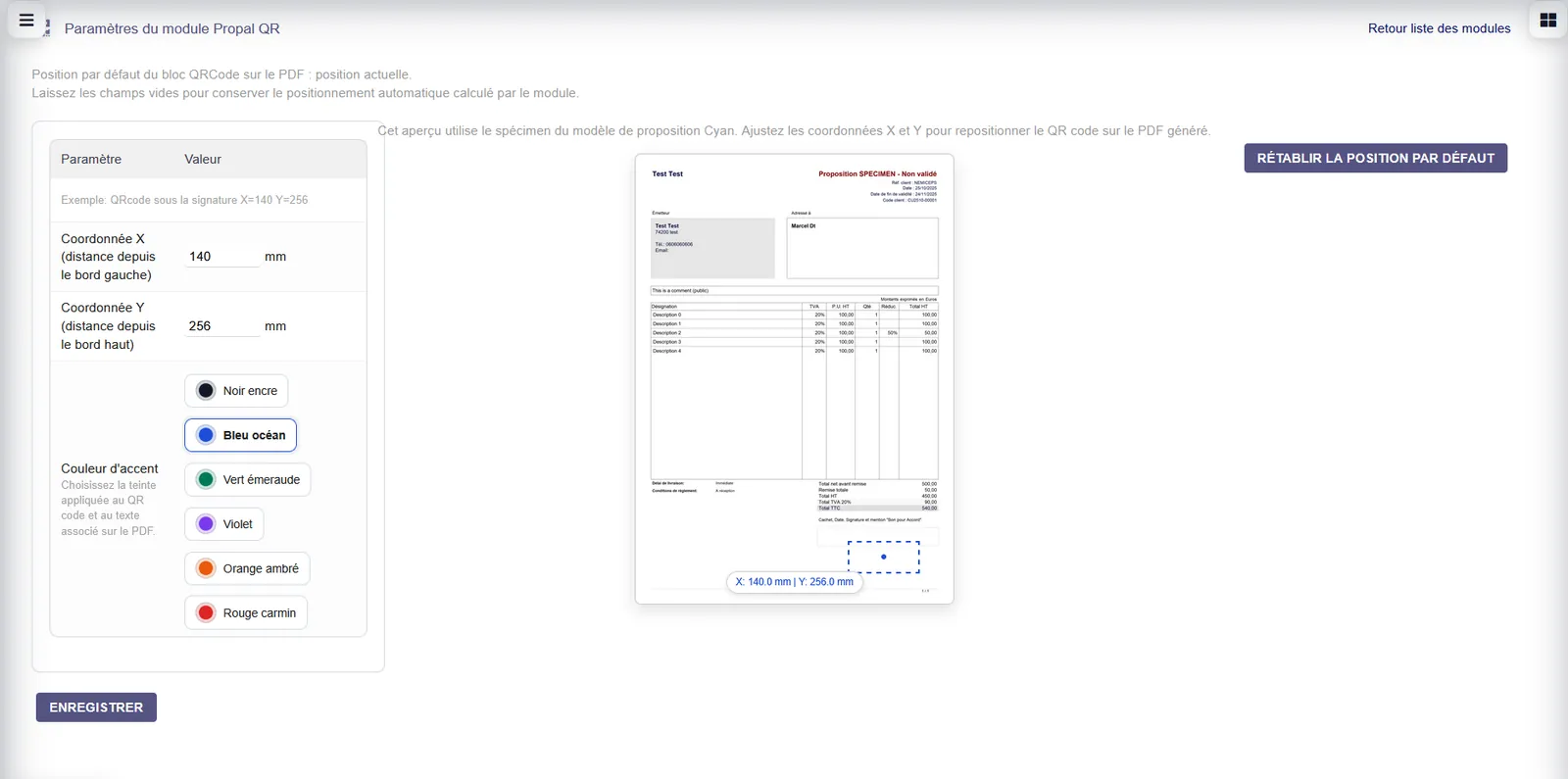This screenshot has width=1568, height=779.
Task: Select the Bleu océan accent color
Action: [x=241, y=435]
